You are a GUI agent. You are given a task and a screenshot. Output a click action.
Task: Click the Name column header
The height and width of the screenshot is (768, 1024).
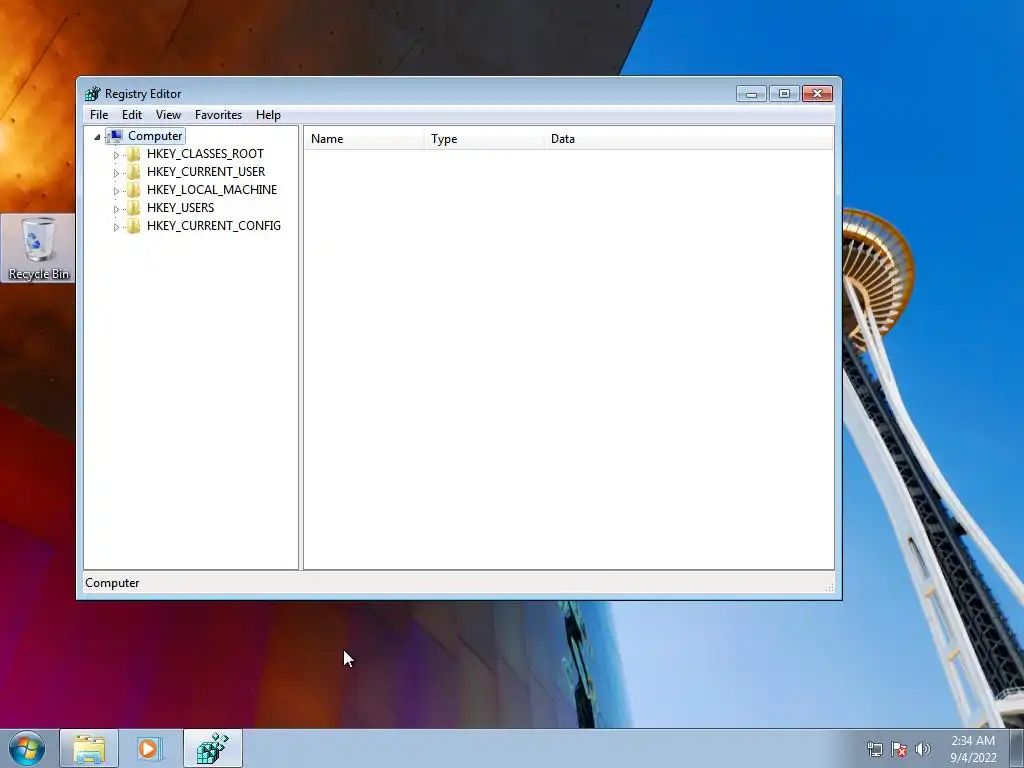pyautogui.click(x=364, y=139)
